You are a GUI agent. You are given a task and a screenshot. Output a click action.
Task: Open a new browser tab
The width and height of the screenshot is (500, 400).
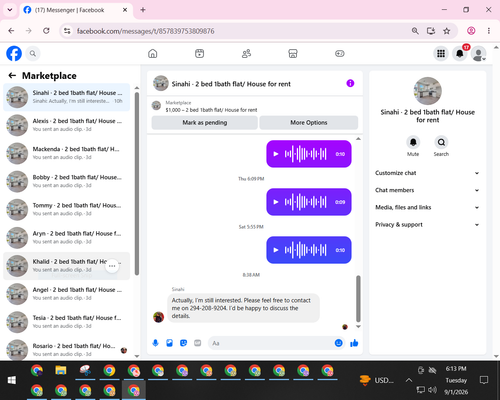tap(143, 10)
